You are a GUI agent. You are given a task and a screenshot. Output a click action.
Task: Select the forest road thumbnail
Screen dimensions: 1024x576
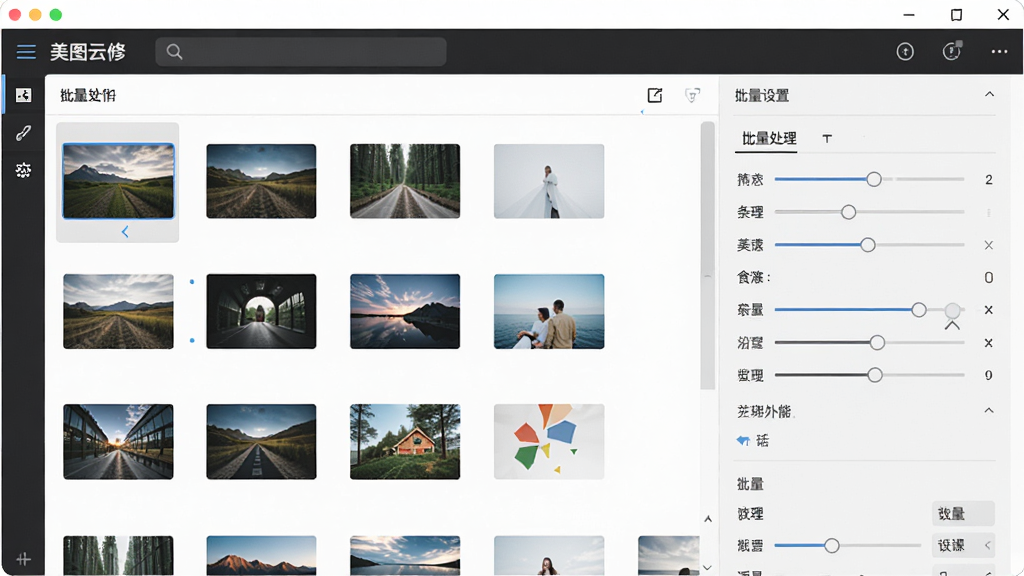tap(405, 181)
